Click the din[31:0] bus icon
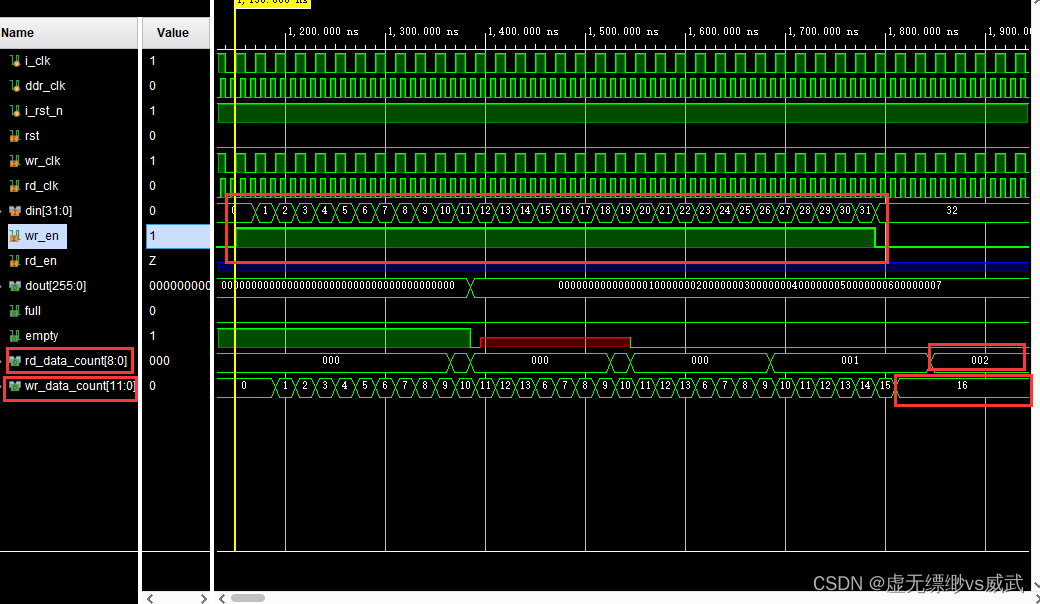This screenshot has width=1040, height=604. [15, 211]
